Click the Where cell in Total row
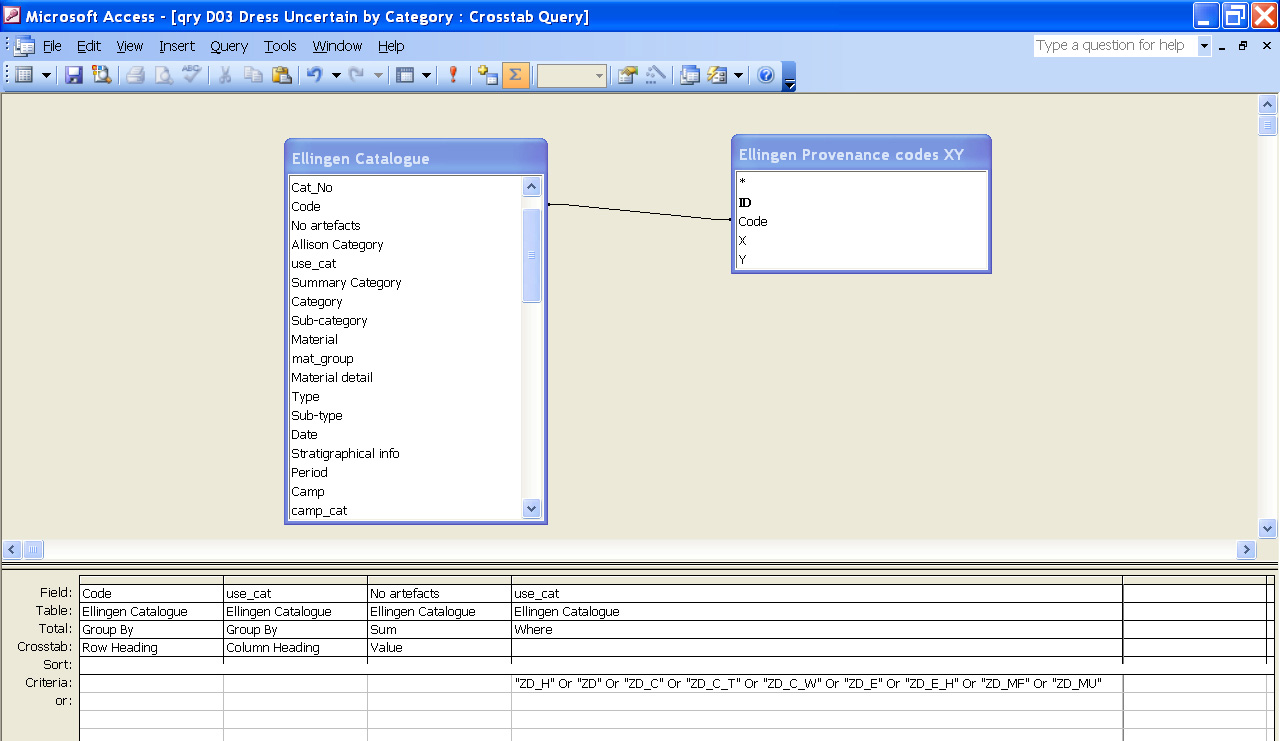 pos(816,630)
